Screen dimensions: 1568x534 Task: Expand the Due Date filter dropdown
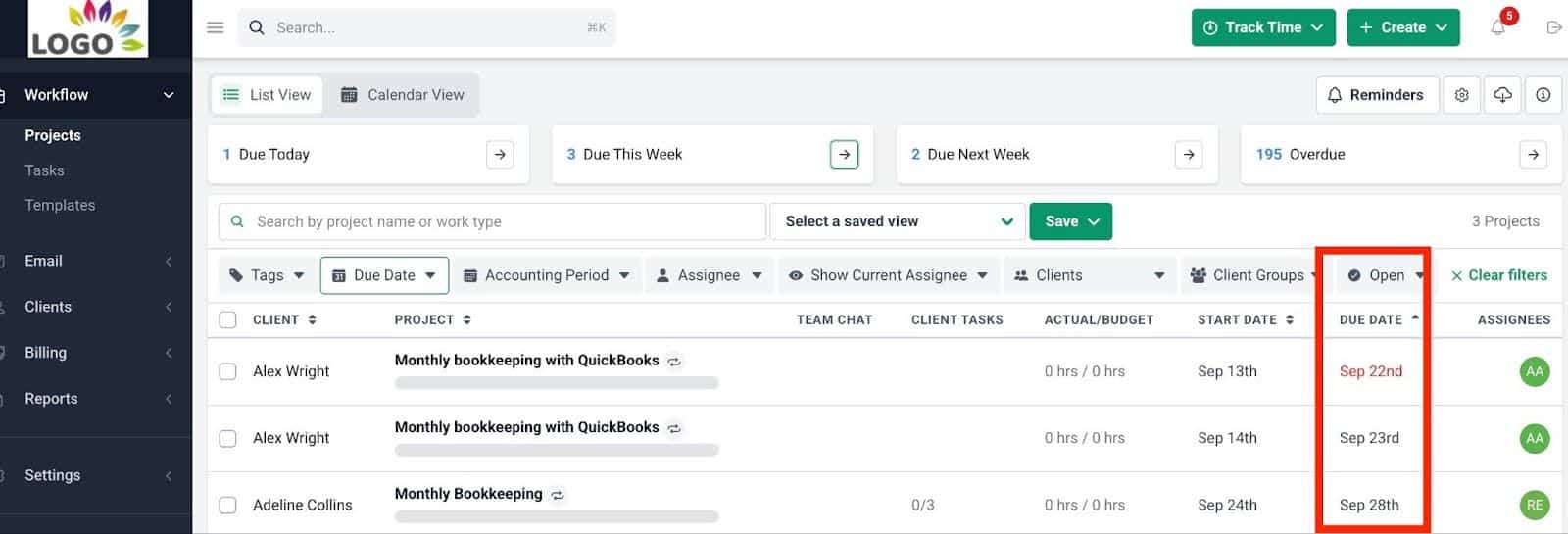[x=384, y=275]
